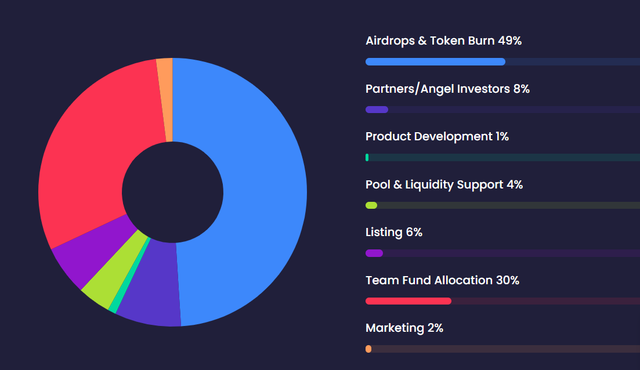Click the orange Marketing progress bar dot
The height and width of the screenshot is (370, 640).
tap(368, 349)
